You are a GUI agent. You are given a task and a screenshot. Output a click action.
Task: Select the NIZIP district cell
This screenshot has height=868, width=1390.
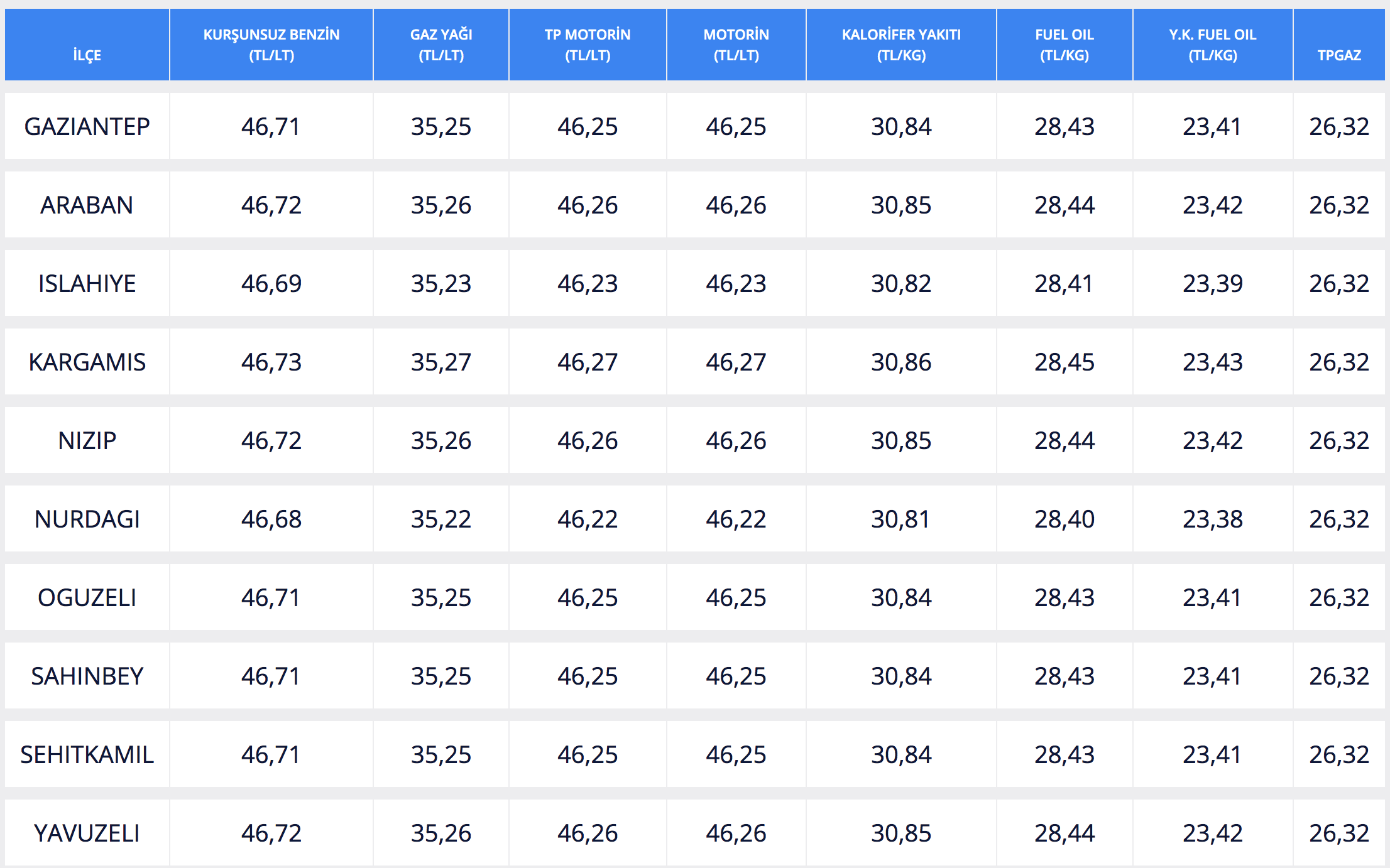[87, 441]
